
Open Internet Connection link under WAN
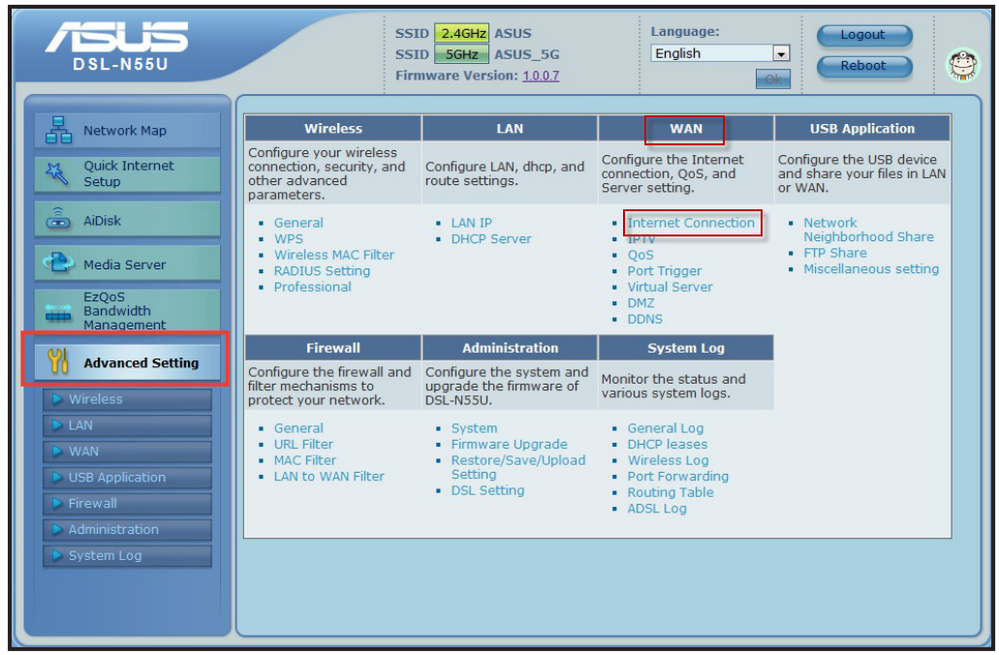coord(691,222)
